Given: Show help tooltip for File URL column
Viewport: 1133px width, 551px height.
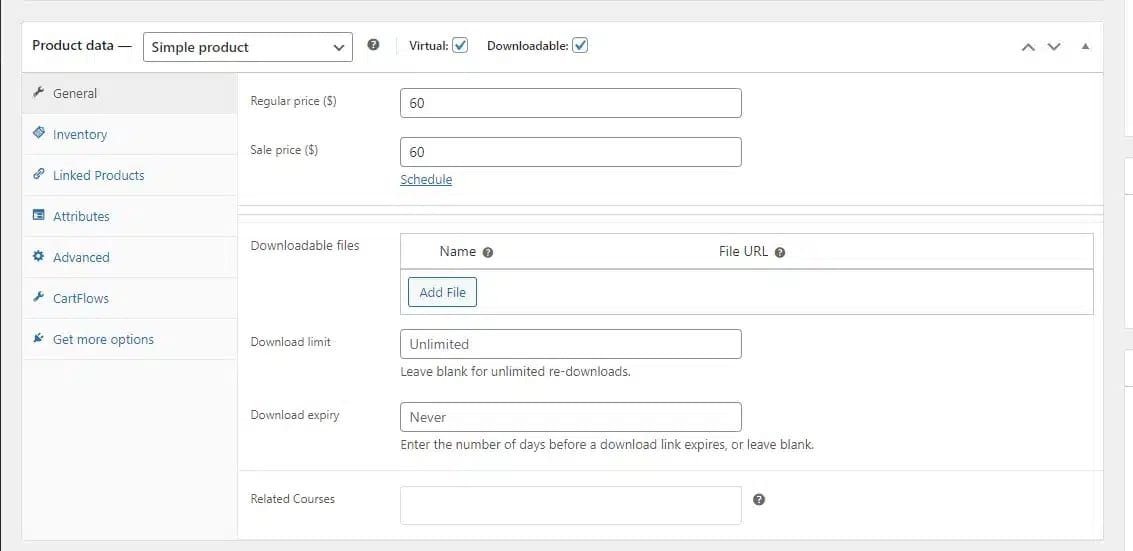Looking at the screenshot, I should pyautogui.click(x=780, y=252).
